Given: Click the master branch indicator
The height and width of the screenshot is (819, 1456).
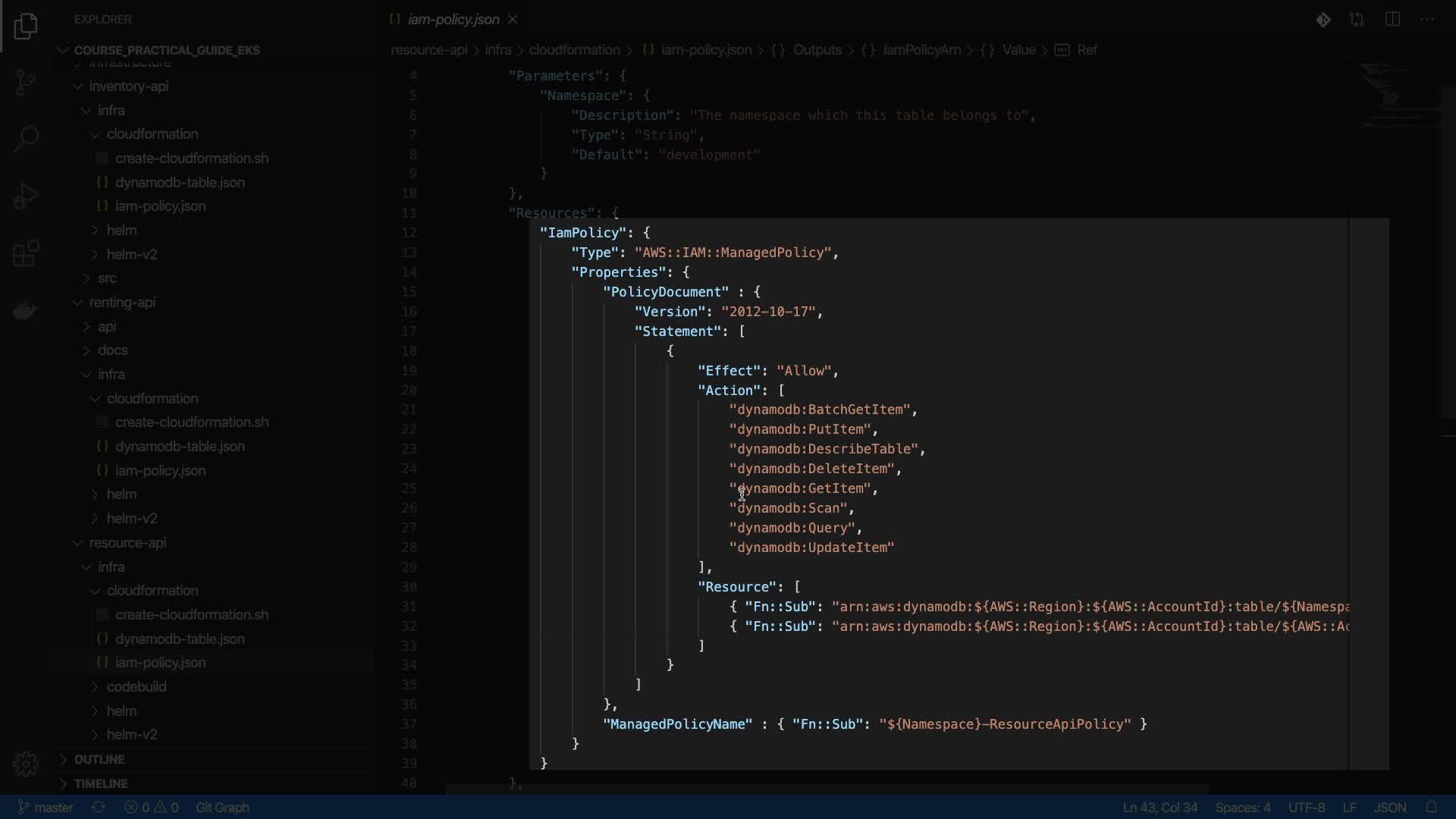Looking at the screenshot, I should click(x=45, y=807).
